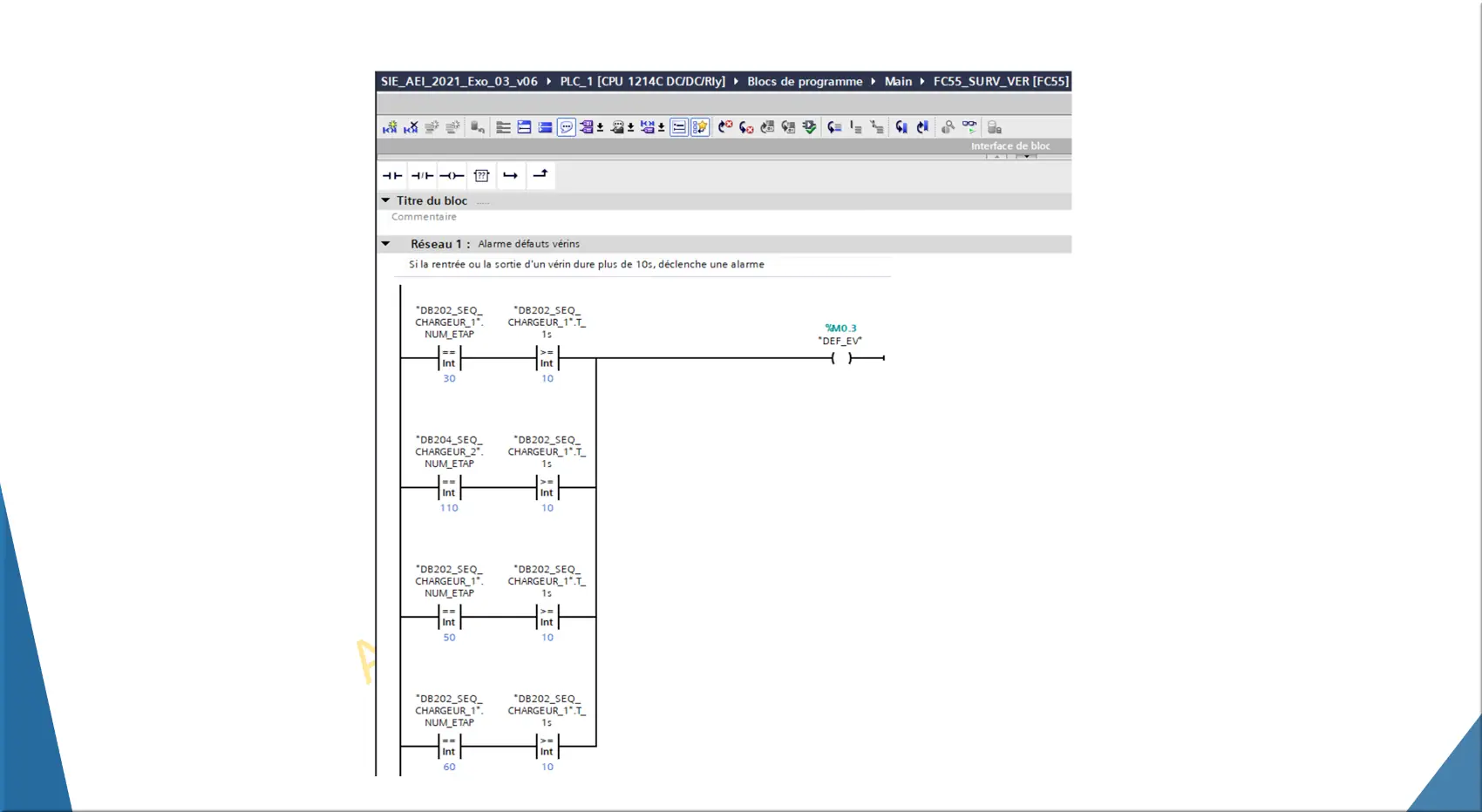This screenshot has width=1482, height=812.
Task: Click FC55_SURV_VER [FC55] breadcrumb
Action: pos(1001,81)
